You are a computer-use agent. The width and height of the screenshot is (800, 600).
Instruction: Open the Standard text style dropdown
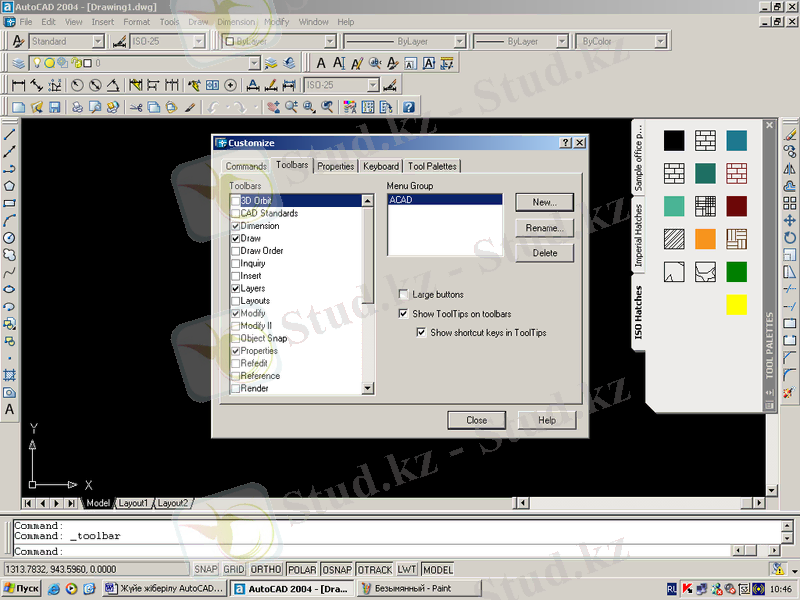click(98, 42)
